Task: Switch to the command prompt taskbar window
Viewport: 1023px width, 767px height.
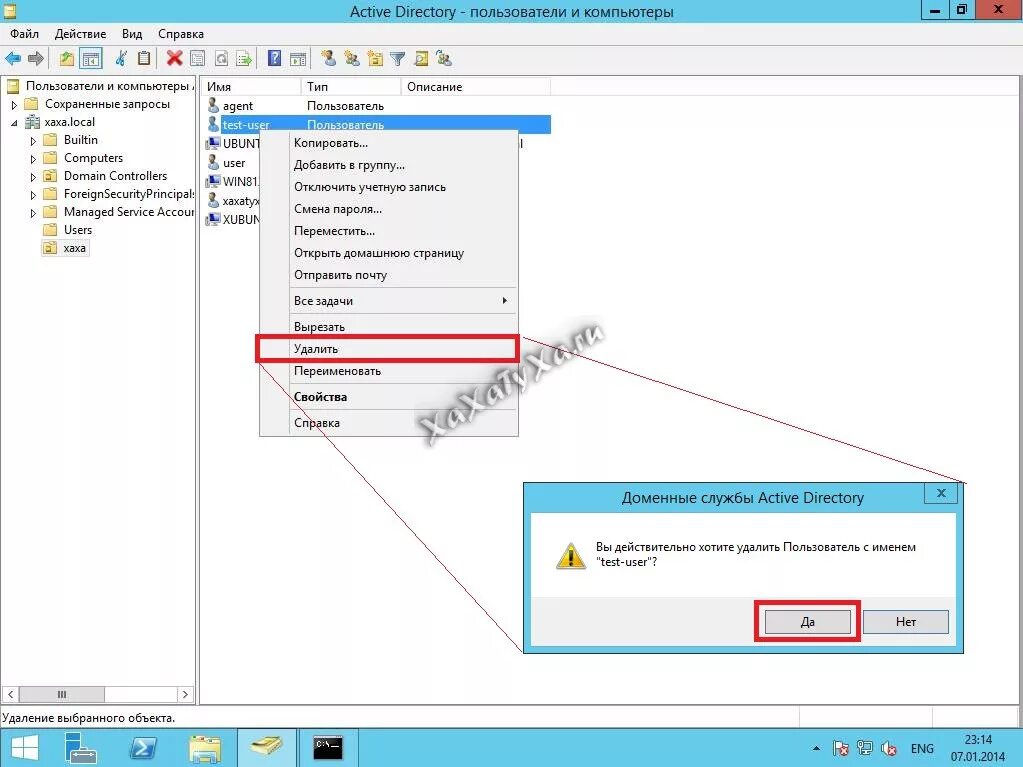Action: pos(328,748)
